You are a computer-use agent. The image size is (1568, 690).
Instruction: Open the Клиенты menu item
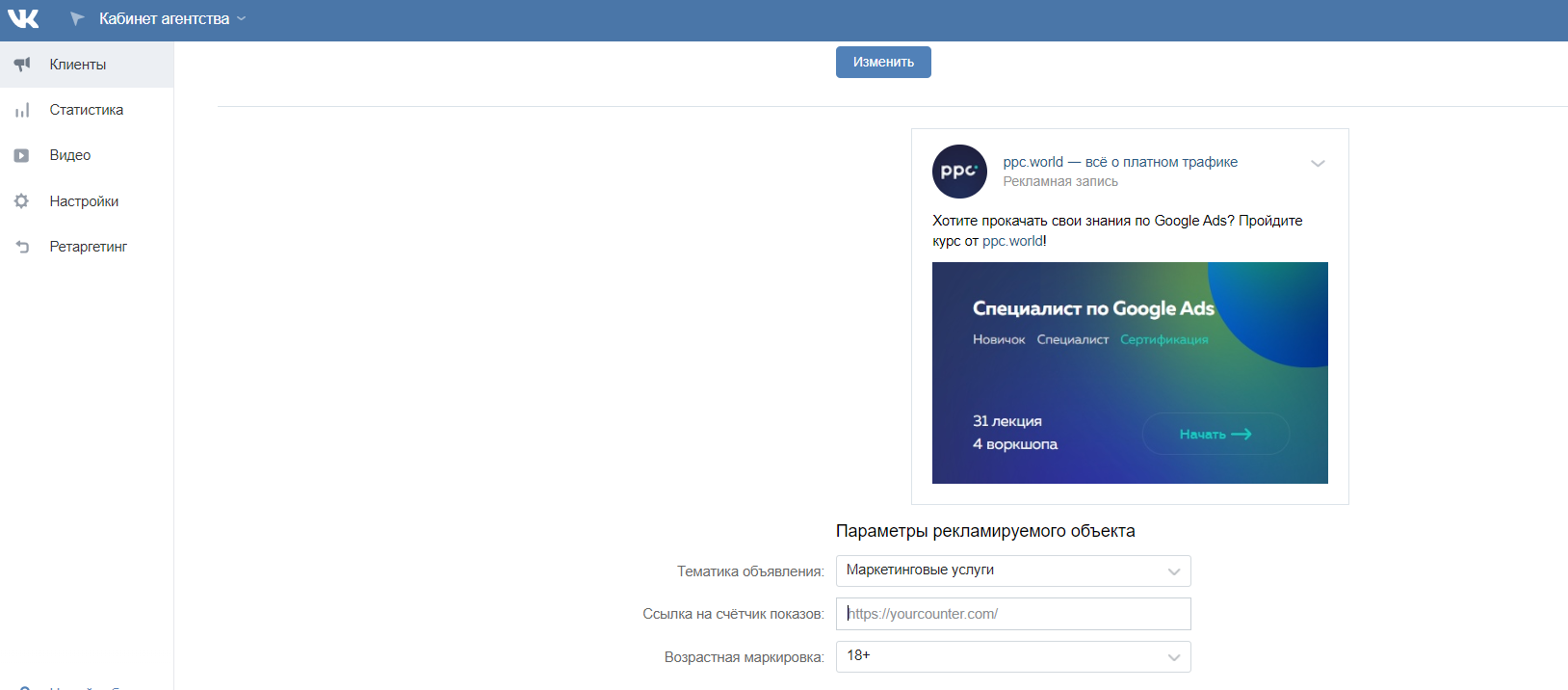78,65
